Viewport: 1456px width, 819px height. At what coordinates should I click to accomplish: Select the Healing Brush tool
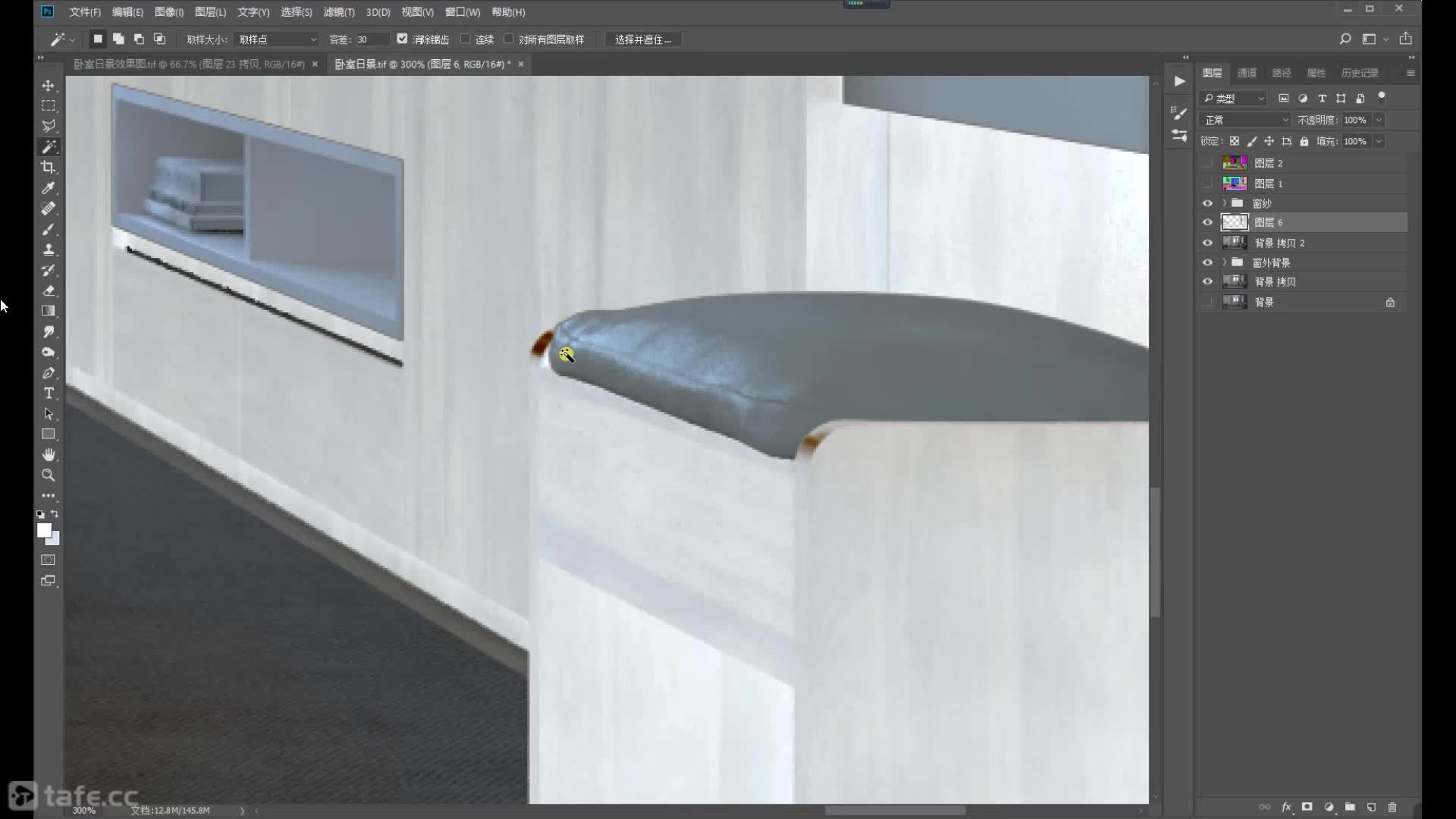pyautogui.click(x=49, y=208)
